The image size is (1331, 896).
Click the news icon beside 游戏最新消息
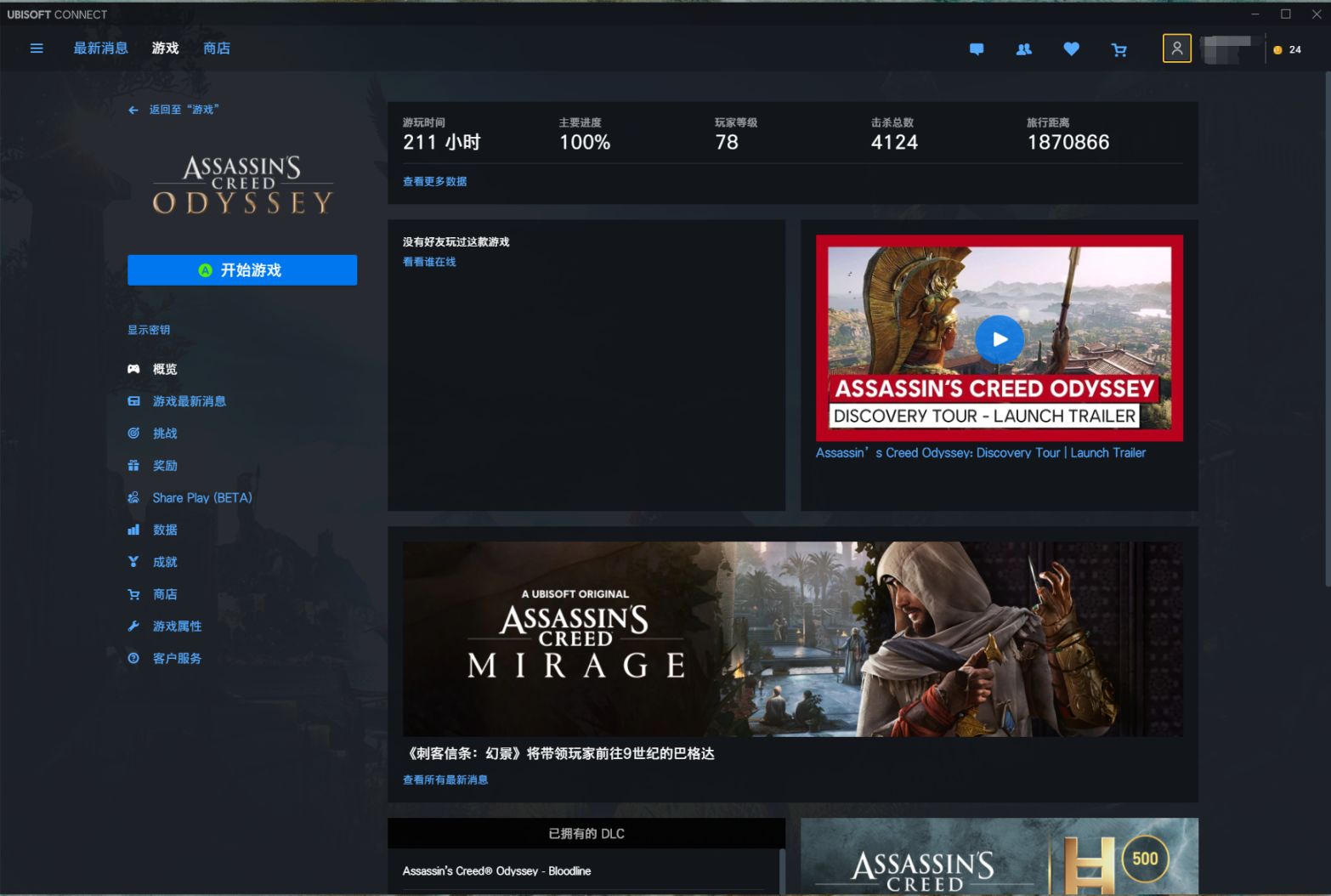pos(133,401)
